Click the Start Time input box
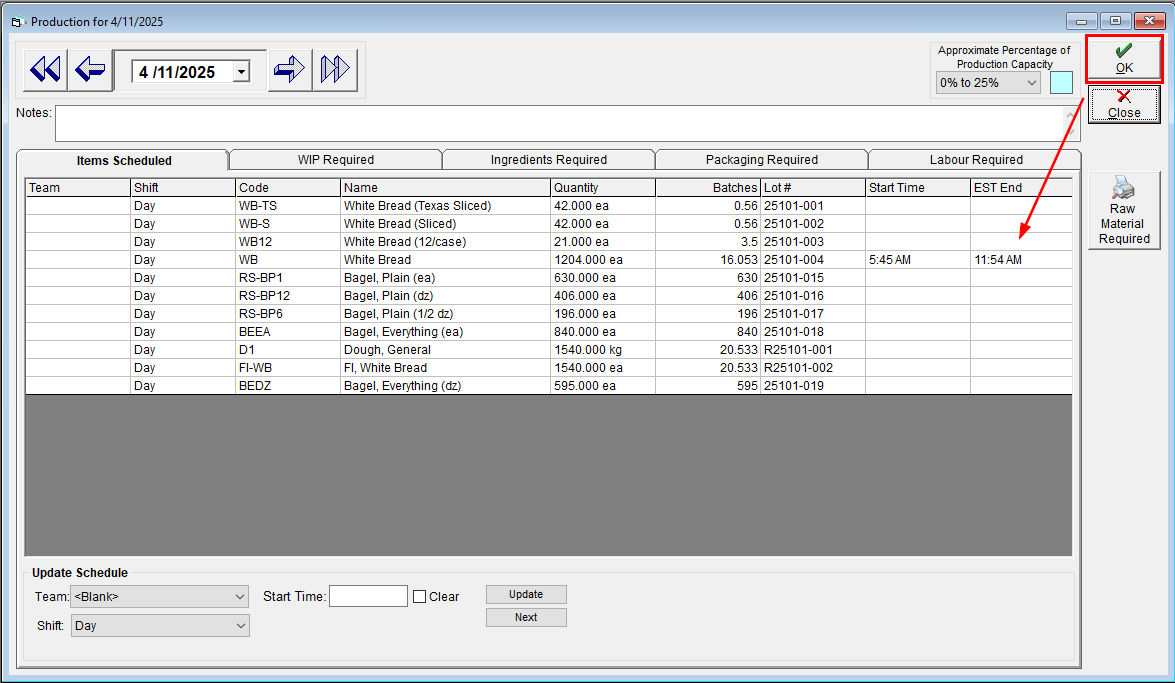Screen dimensions: 1175x683 point(369,596)
